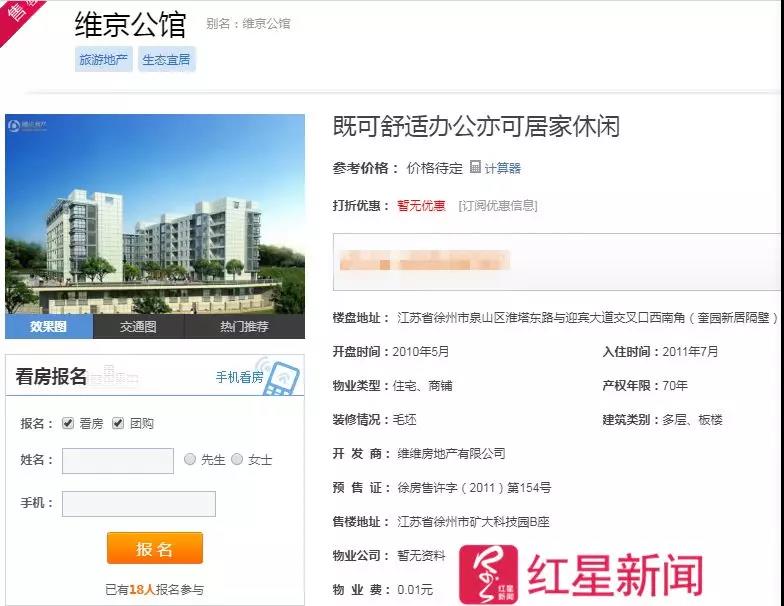Open the 手机看房 link
784x606 pixels.
240,377
